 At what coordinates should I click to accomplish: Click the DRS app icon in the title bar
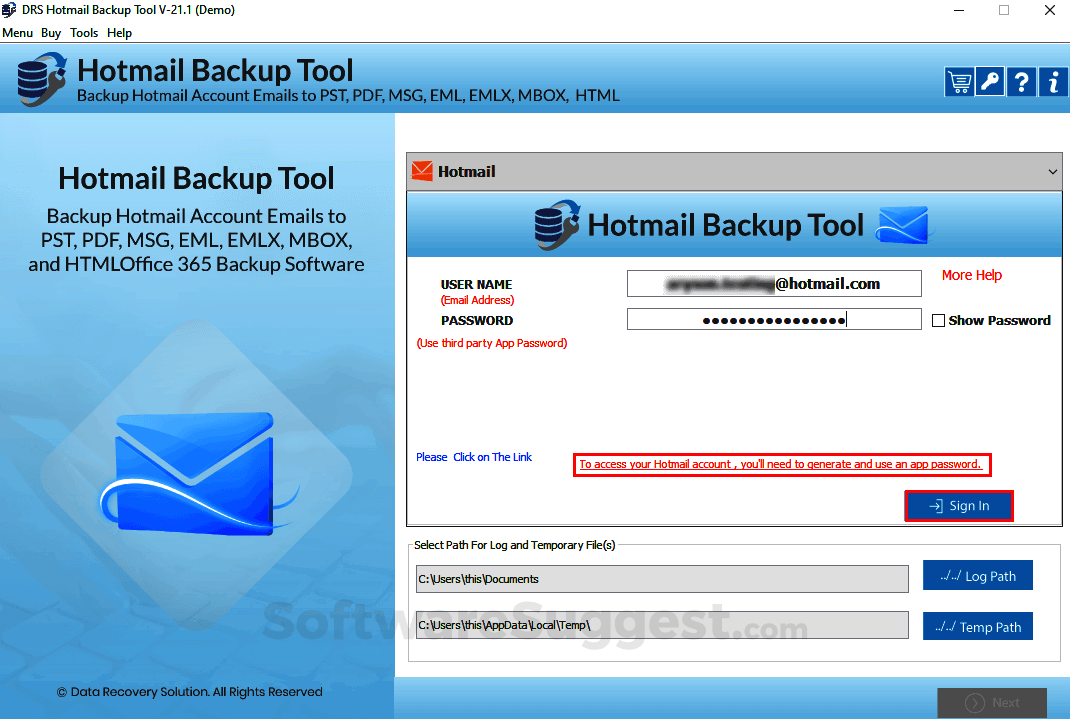(x=10, y=10)
